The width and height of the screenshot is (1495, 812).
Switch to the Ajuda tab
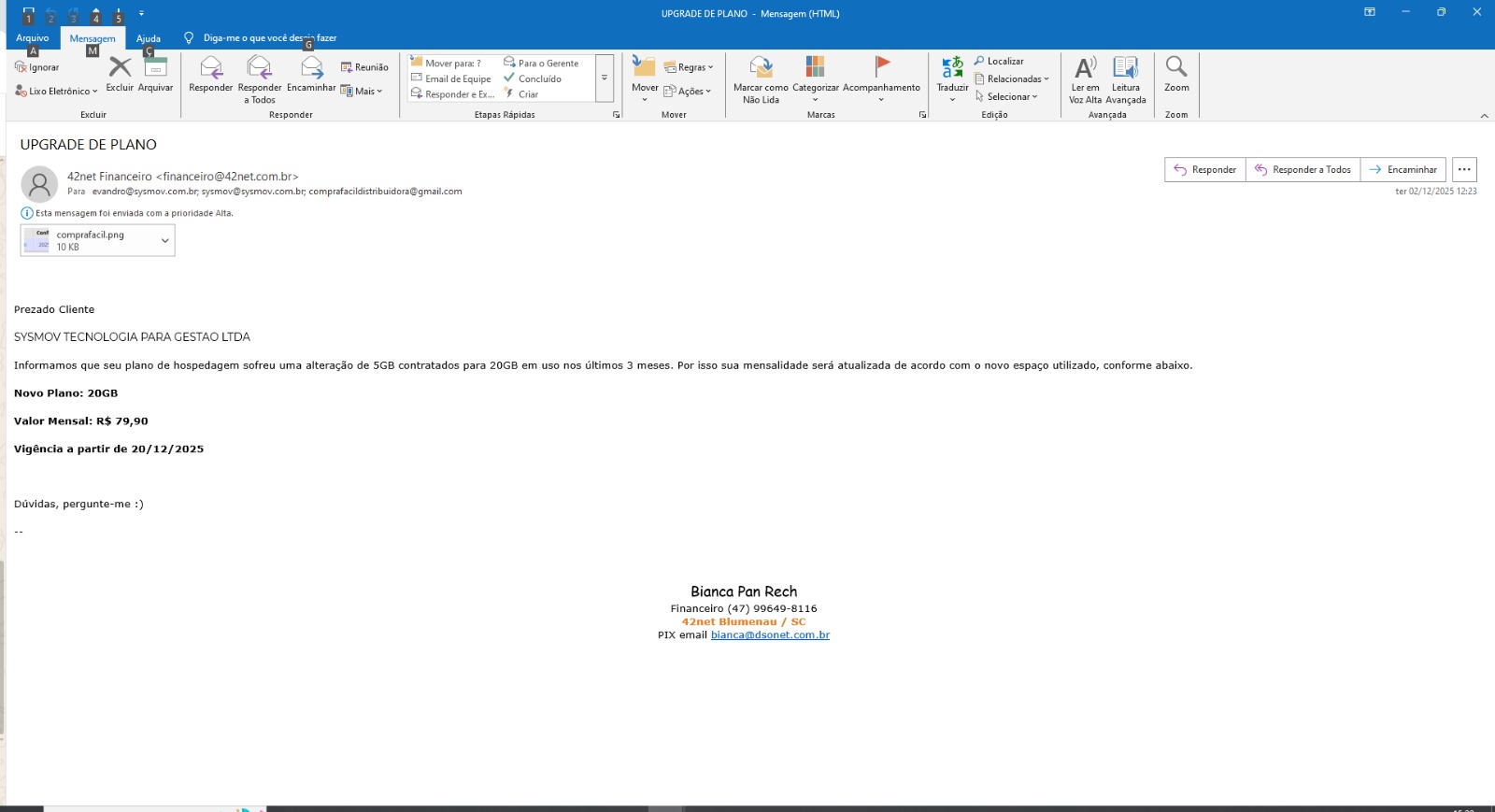click(x=148, y=38)
